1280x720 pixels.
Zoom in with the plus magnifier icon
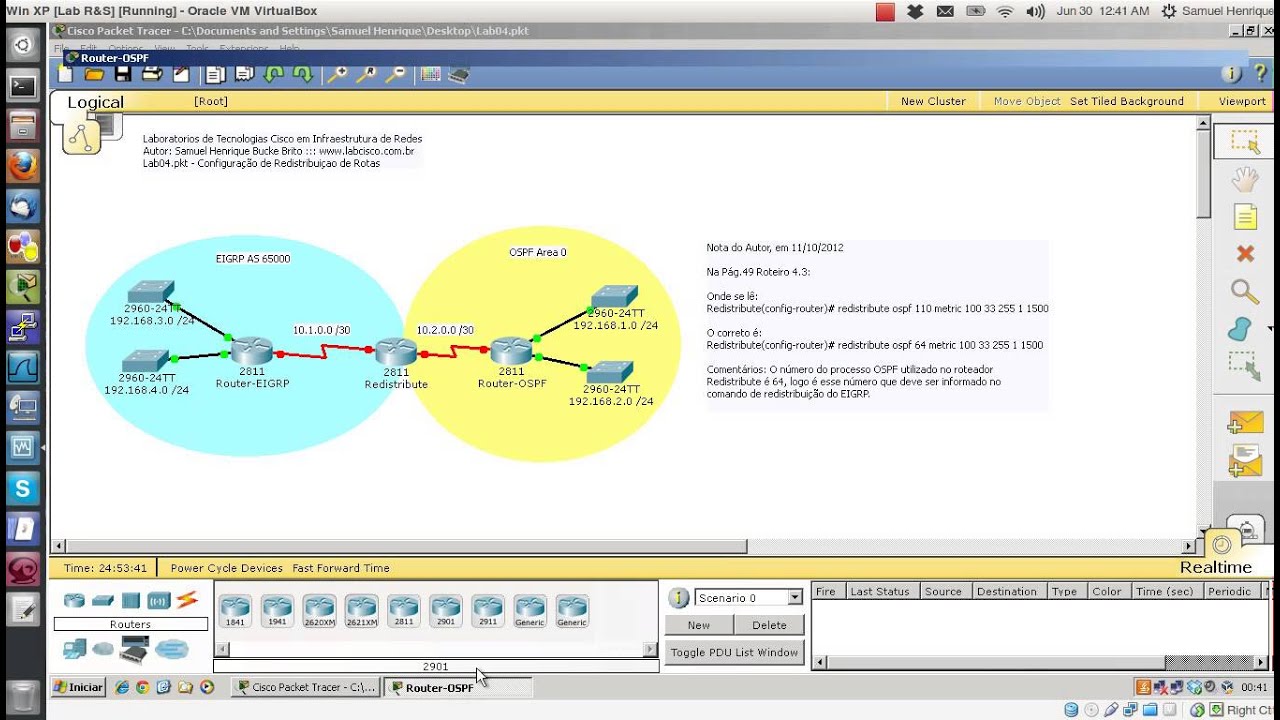[x=337, y=74]
